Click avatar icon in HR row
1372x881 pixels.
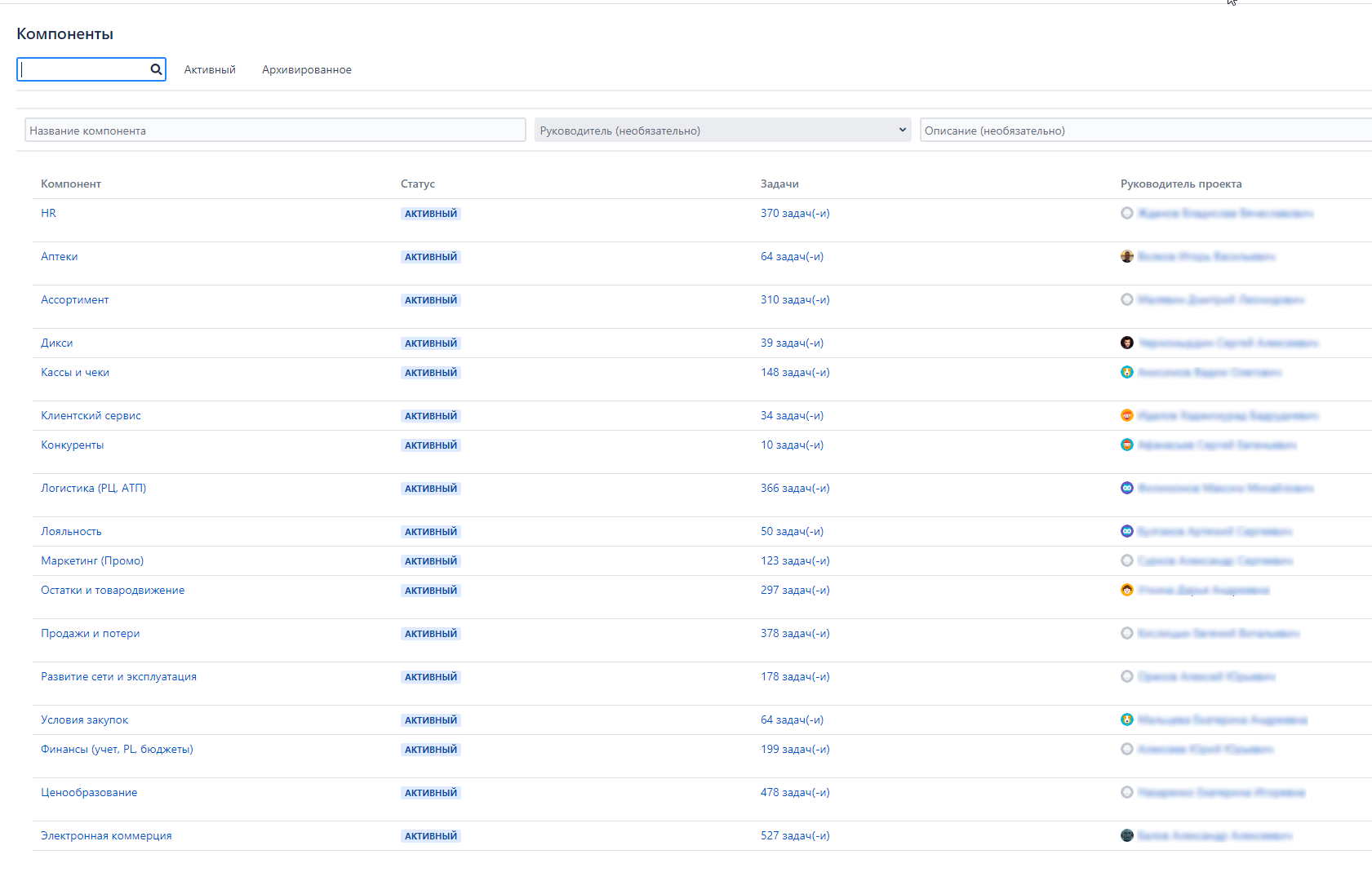(x=1127, y=213)
